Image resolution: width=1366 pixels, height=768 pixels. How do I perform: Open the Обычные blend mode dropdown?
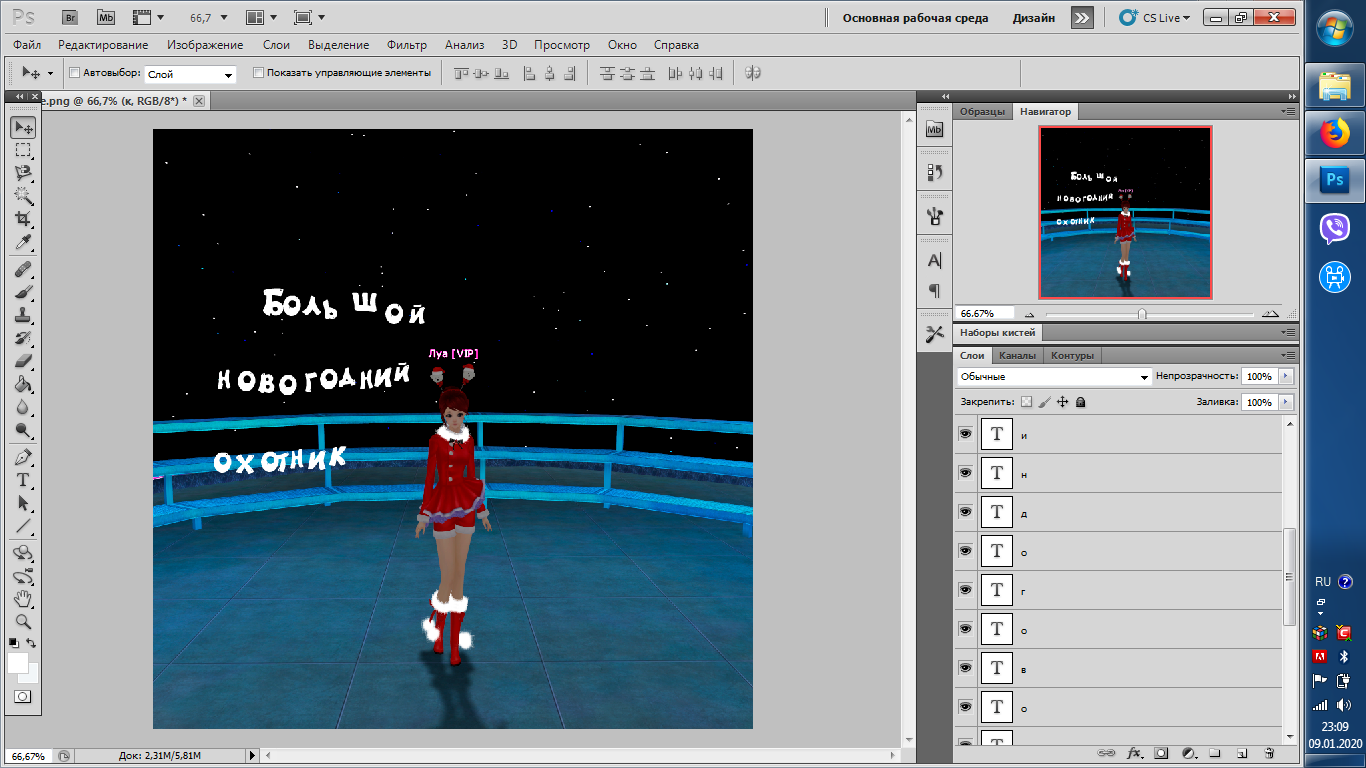pyautogui.click(x=1054, y=377)
